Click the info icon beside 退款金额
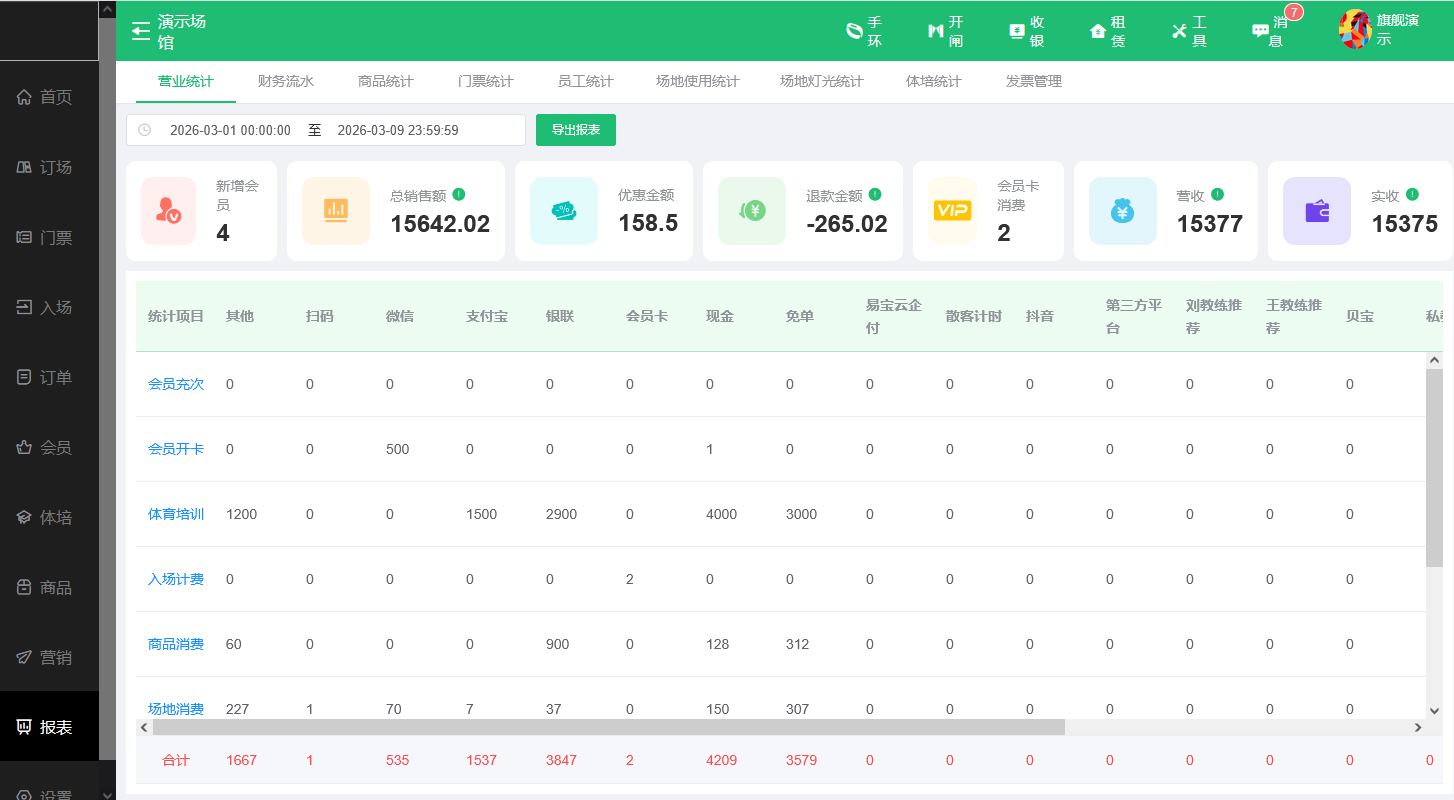The width and height of the screenshot is (1454, 800). [875, 194]
